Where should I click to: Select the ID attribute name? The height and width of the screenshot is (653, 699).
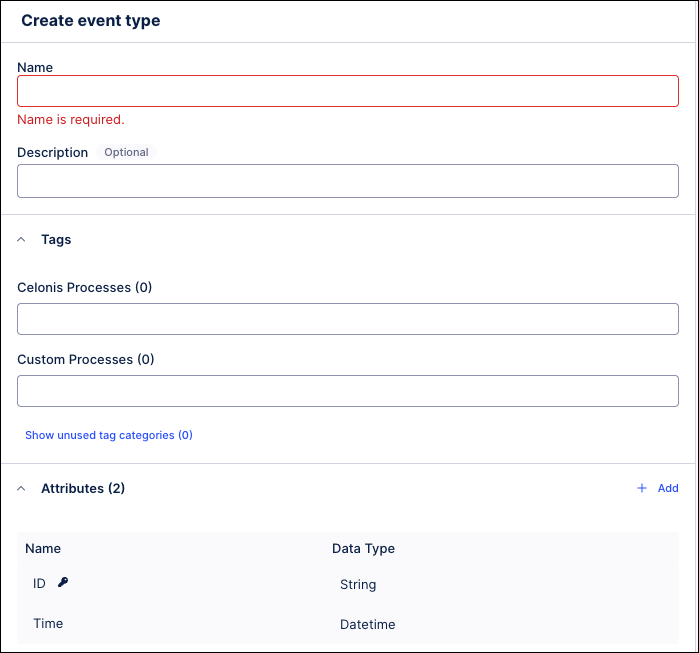click(40, 583)
